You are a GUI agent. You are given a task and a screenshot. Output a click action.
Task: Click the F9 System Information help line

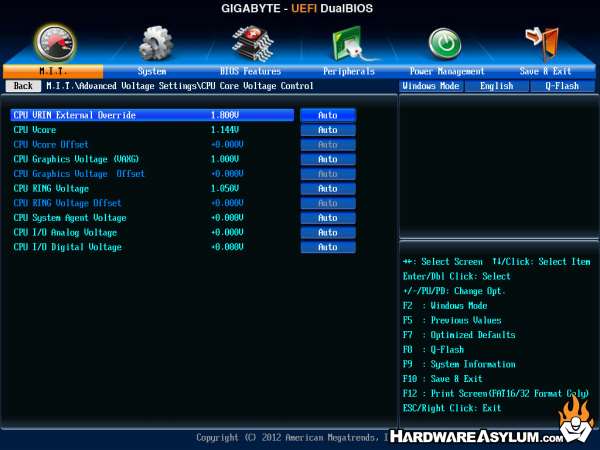tap(459, 364)
